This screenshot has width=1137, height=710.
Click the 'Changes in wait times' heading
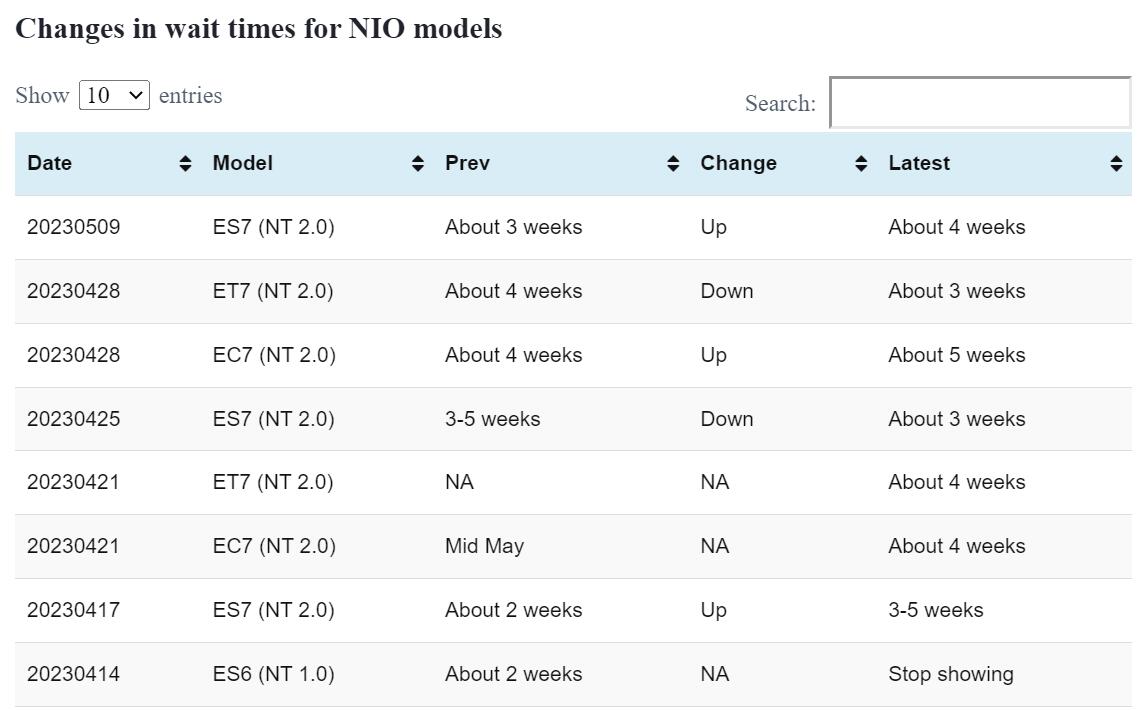tap(258, 29)
